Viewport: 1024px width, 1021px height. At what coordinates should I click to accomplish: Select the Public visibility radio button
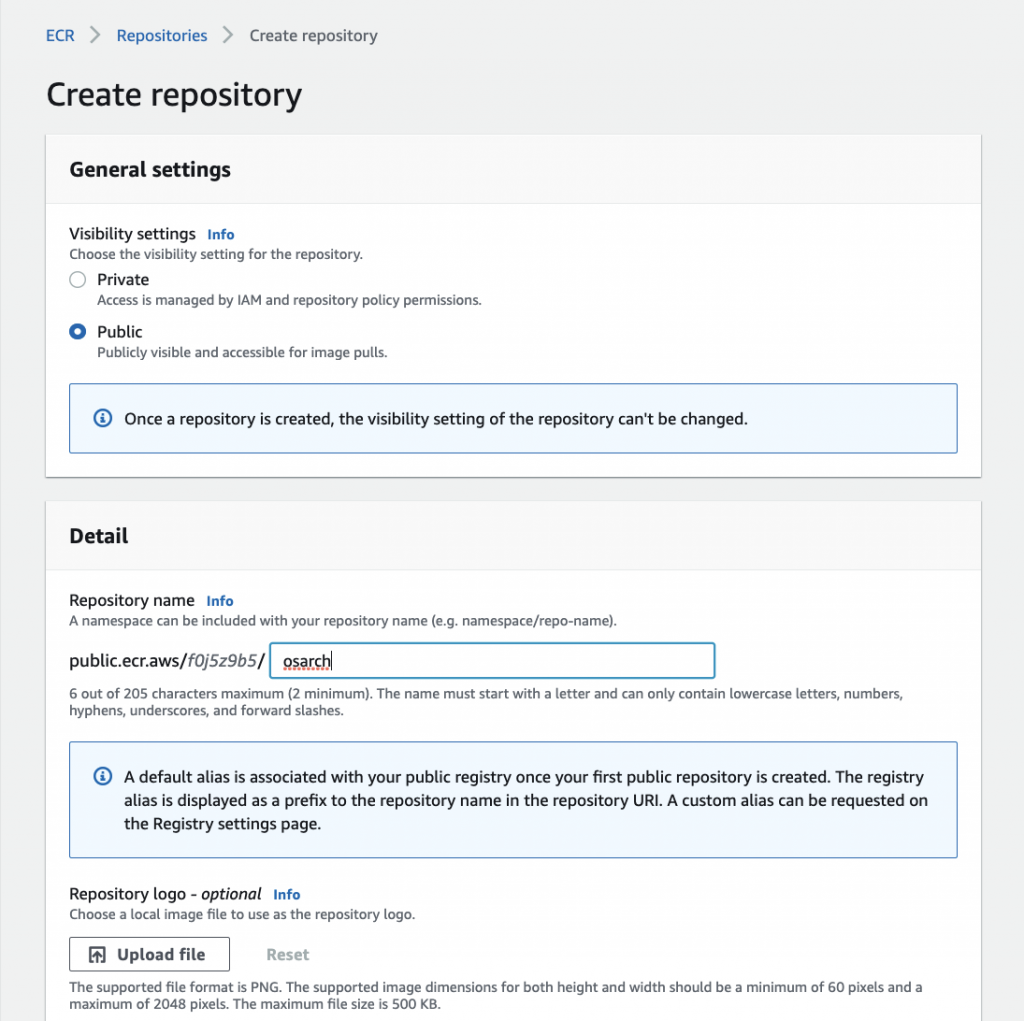(x=78, y=332)
